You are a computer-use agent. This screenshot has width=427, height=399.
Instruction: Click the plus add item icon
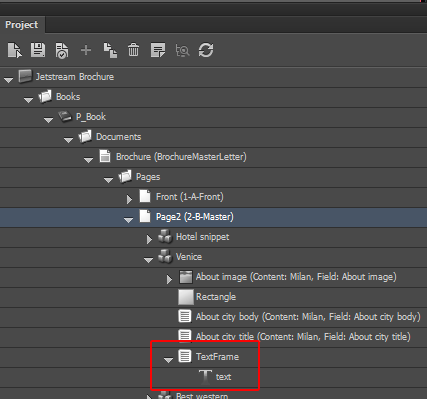click(x=86, y=50)
